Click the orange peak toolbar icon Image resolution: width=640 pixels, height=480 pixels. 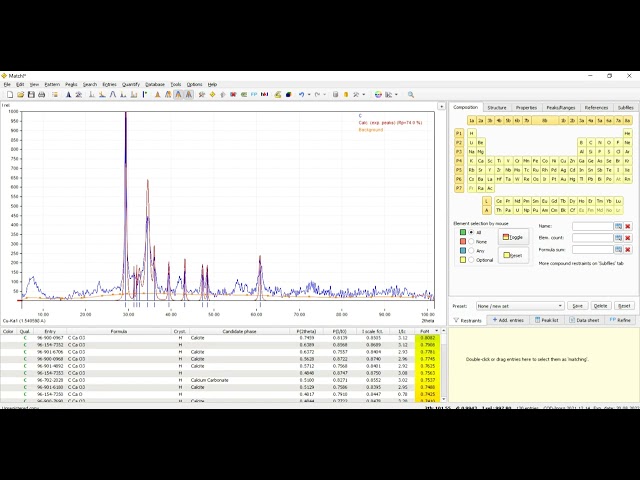158,95
